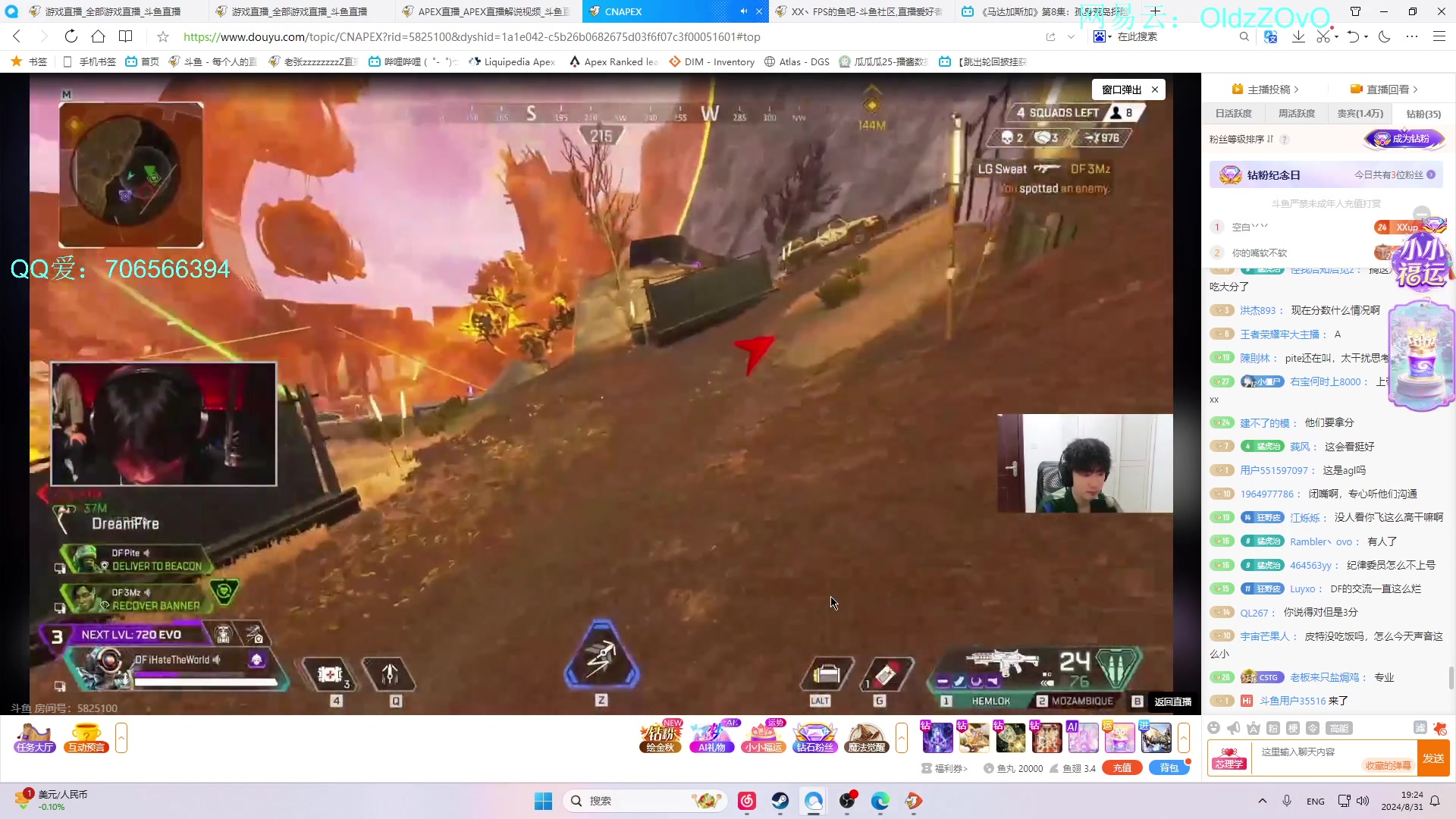Open the search engine paw dropdown
The width and height of the screenshot is (1456, 819).
coord(1102,36)
